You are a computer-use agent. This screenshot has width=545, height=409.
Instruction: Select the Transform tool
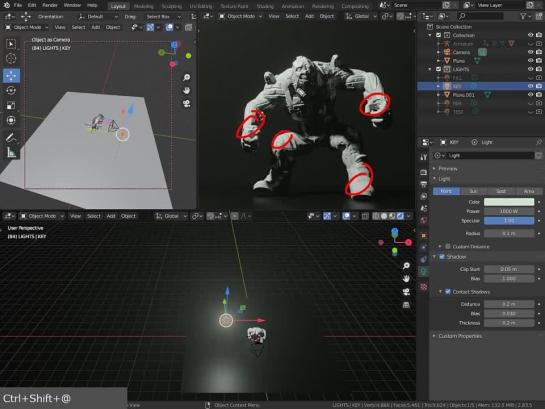[x=11, y=120]
